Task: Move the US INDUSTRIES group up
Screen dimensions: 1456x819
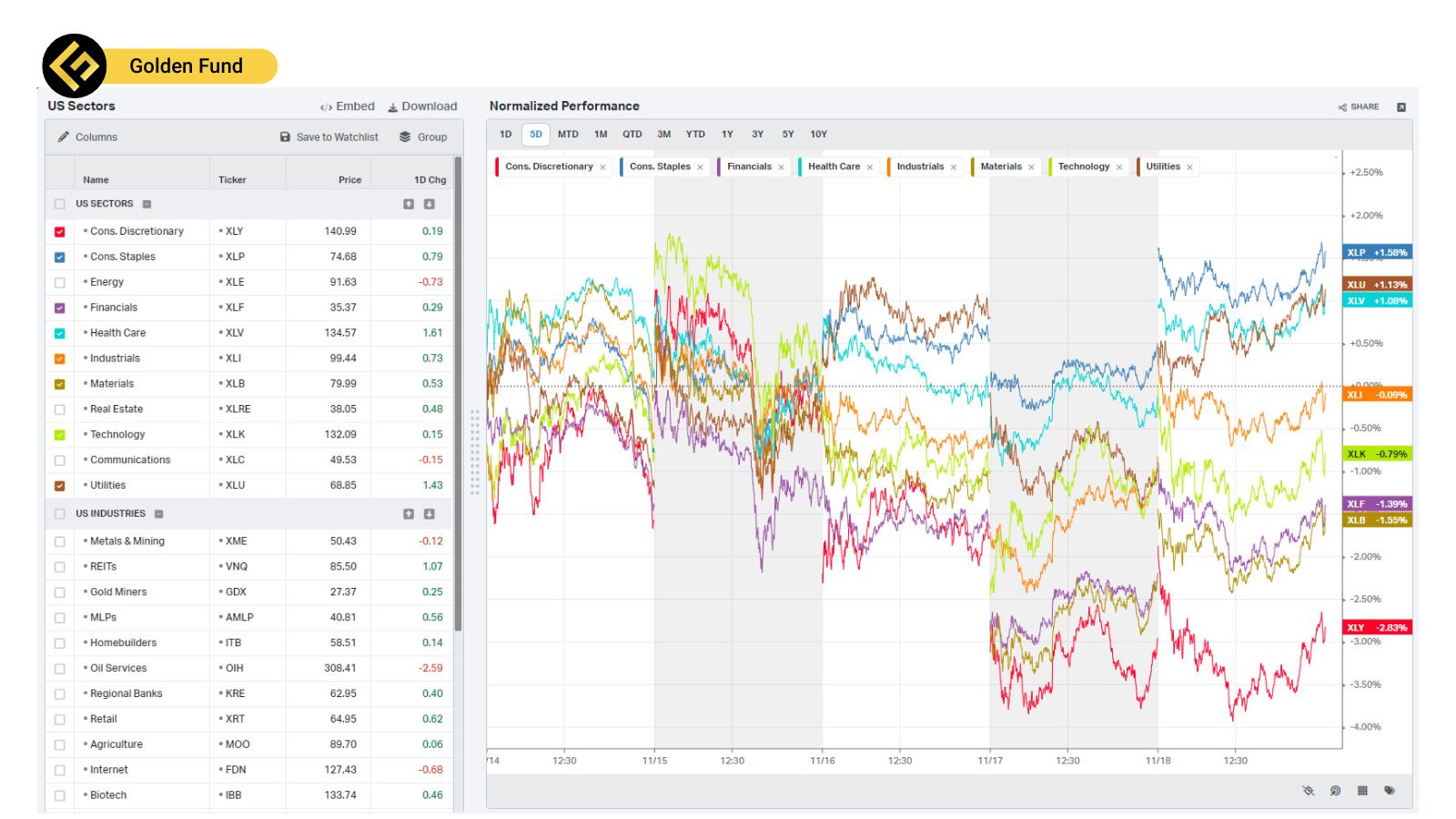Action: [x=409, y=514]
